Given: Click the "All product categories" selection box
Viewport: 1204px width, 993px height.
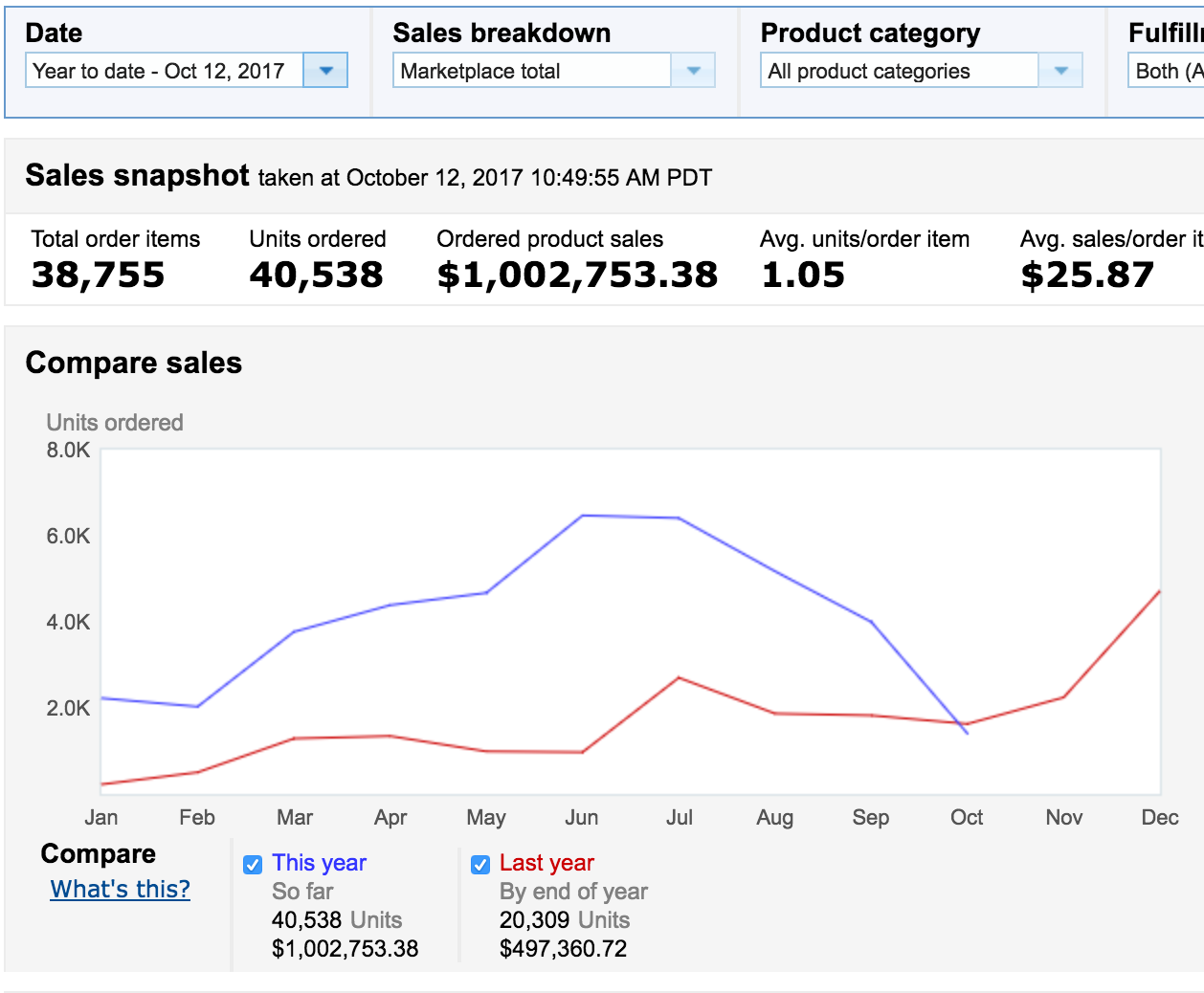Looking at the screenshot, I should (x=899, y=71).
